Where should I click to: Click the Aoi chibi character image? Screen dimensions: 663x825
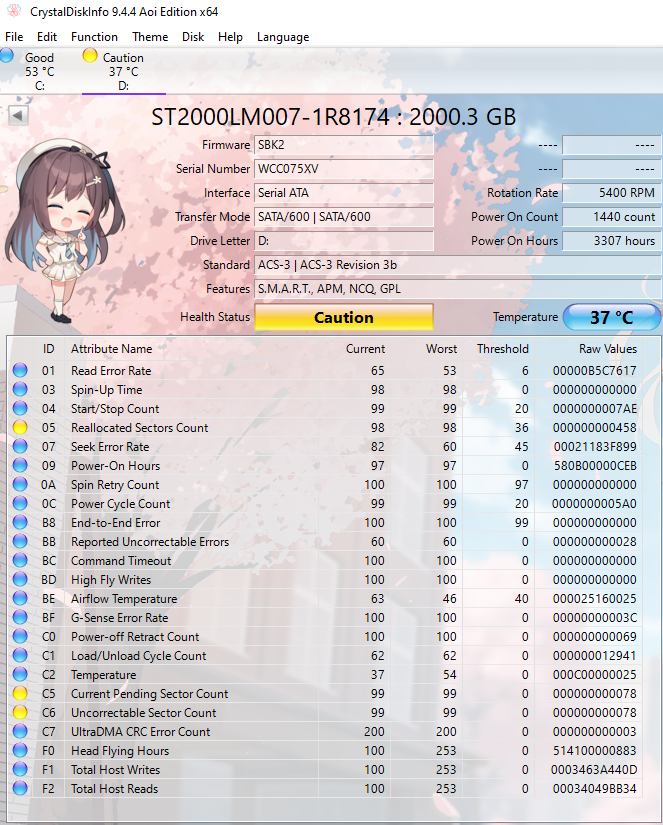pyautogui.click(x=63, y=232)
